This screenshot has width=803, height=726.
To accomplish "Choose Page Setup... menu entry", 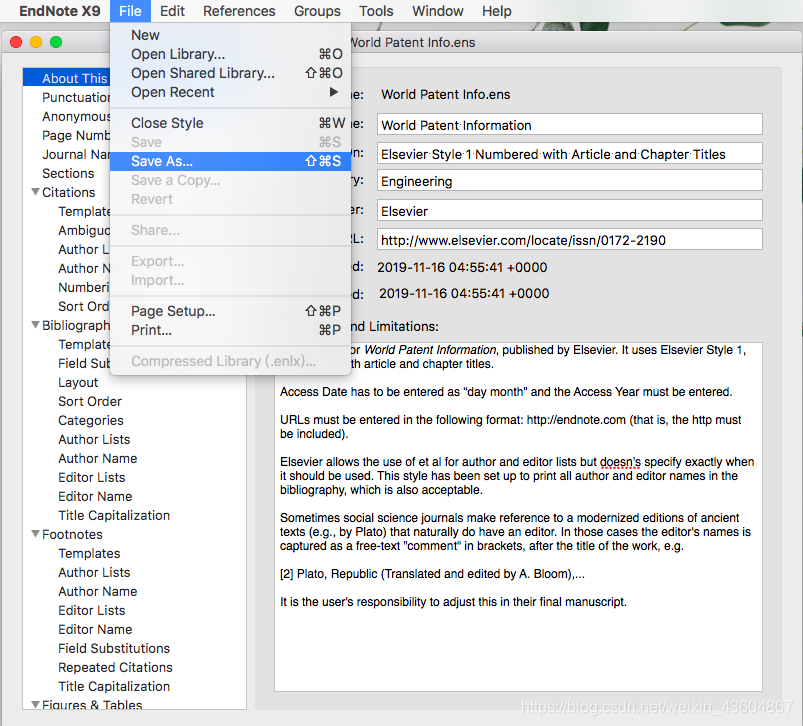I will click(x=230, y=311).
